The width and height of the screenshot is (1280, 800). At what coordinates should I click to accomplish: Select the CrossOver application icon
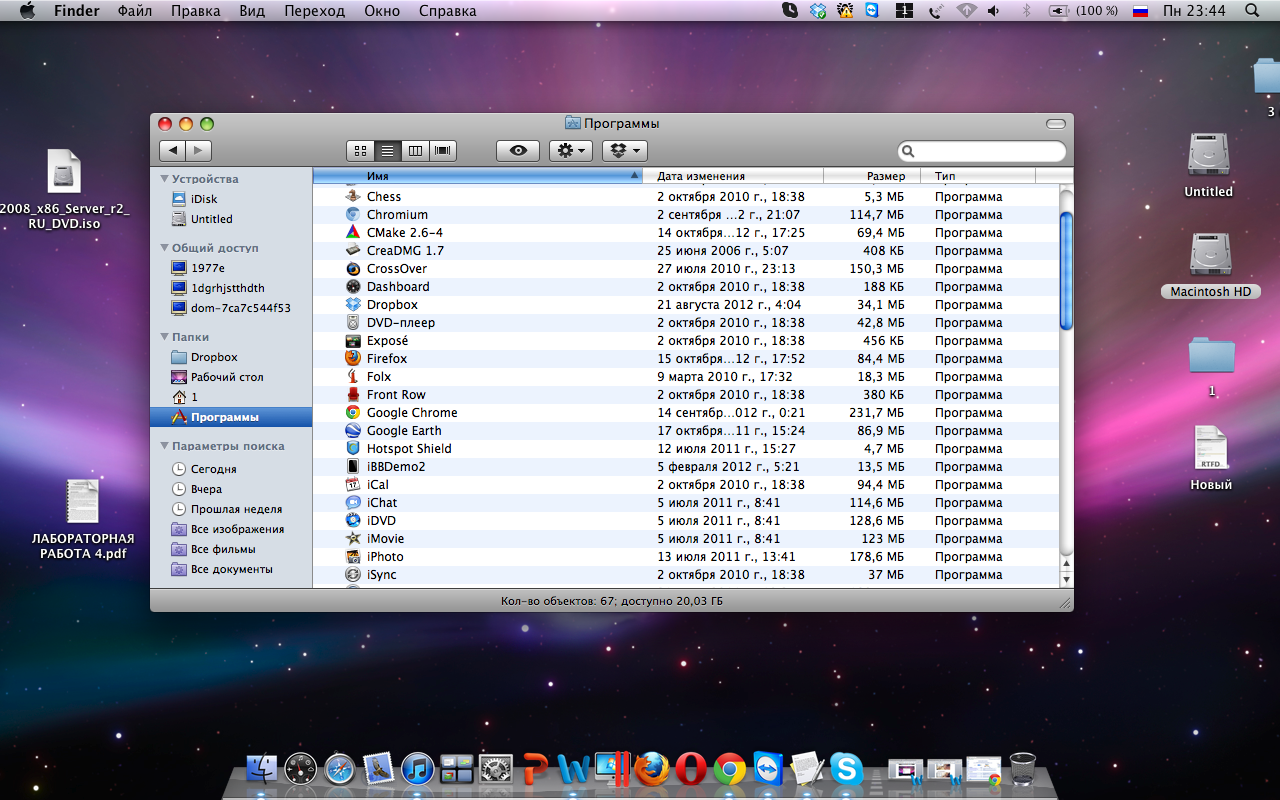point(353,269)
